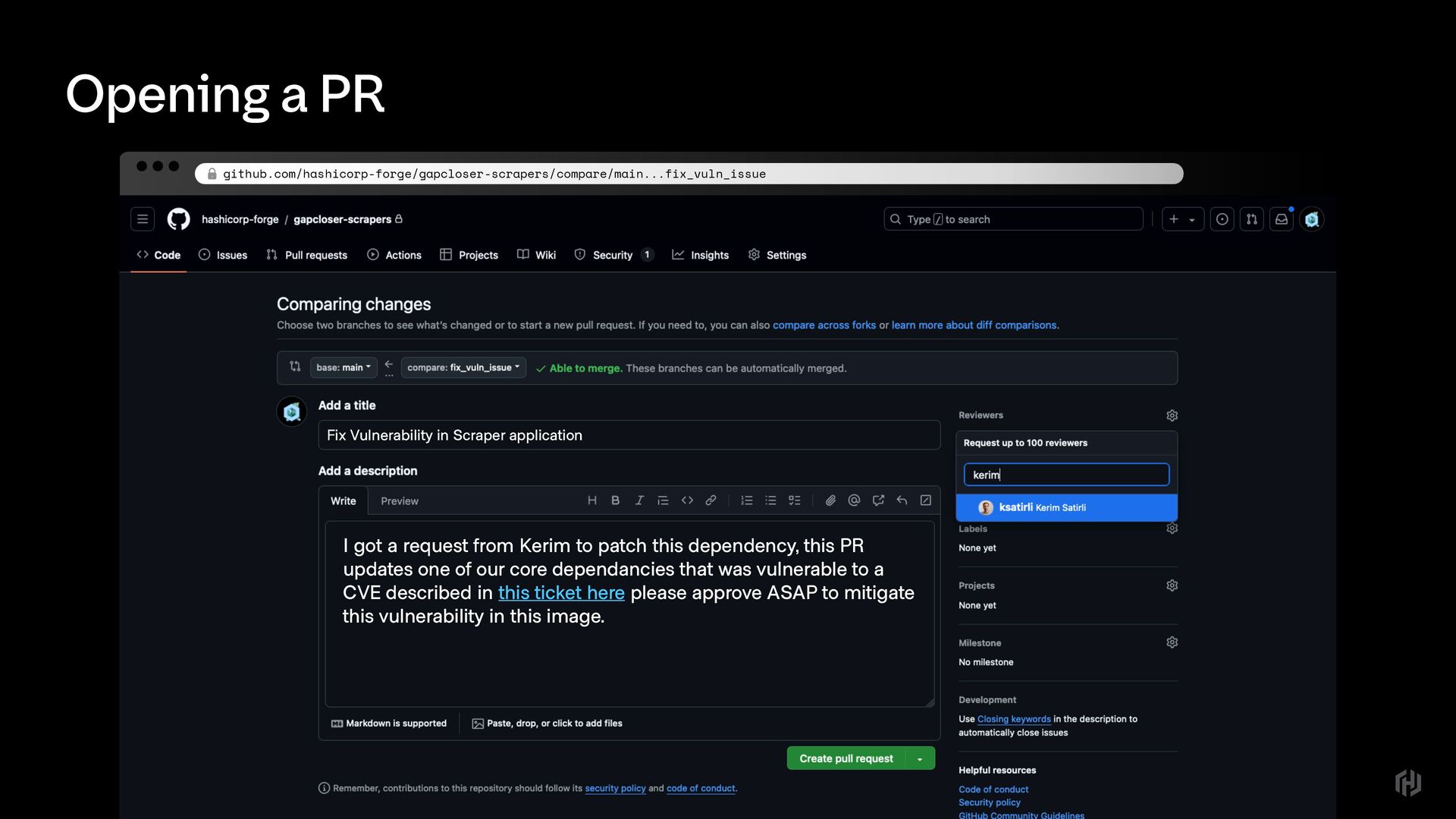The height and width of the screenshot is (819, 1456).
Task: Click the pull request title field
Action: tap(629, 435)
